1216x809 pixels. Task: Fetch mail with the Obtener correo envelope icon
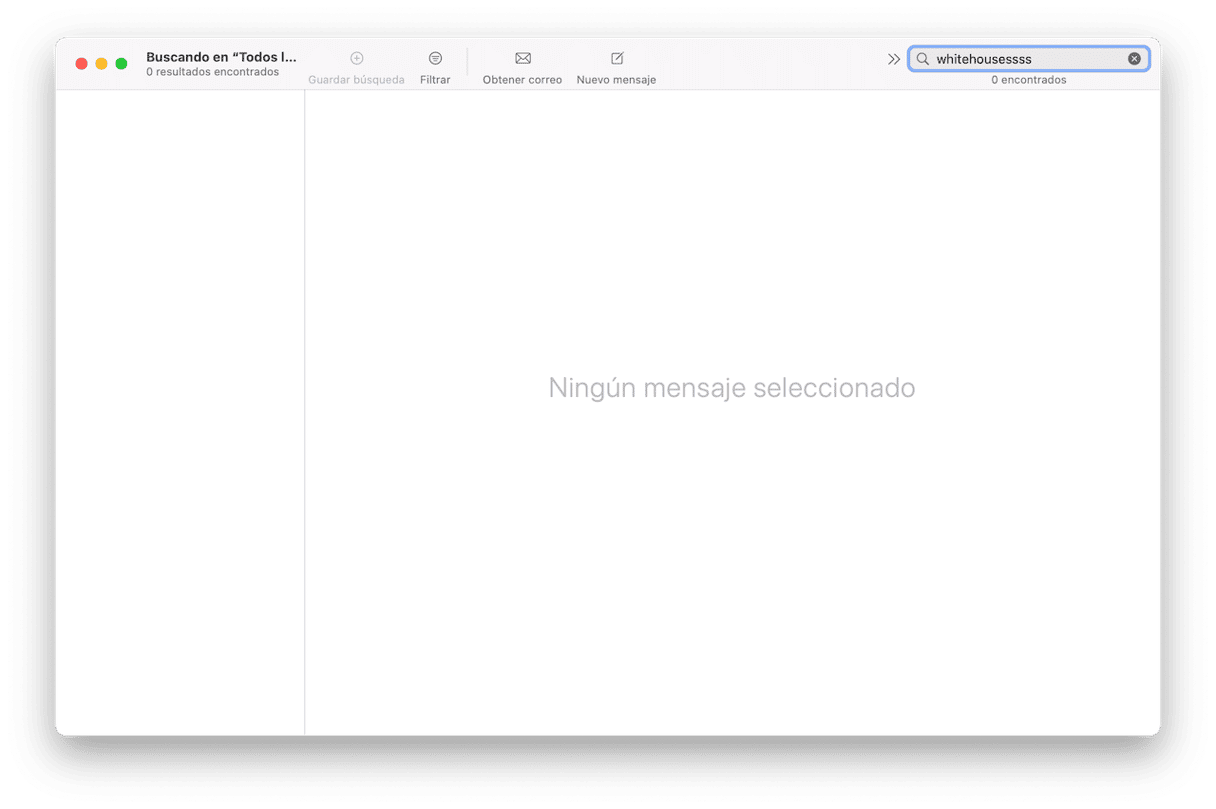pos(523,58)
